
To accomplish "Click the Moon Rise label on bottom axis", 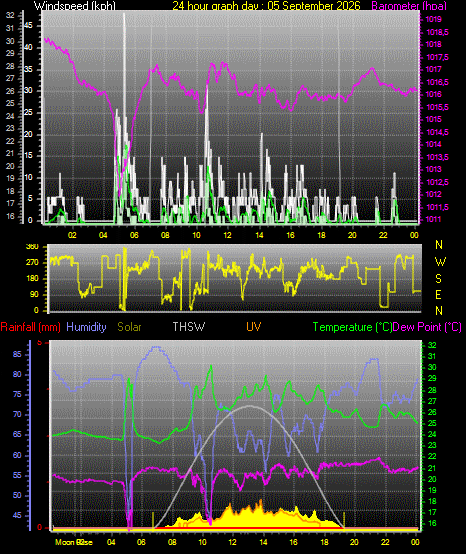I will pos(74,542).
